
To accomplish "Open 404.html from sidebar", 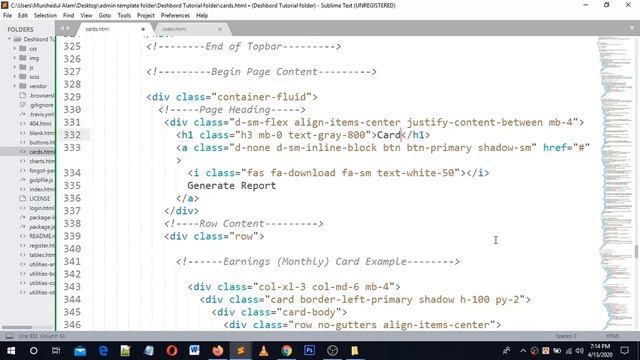I will point(40,124).
